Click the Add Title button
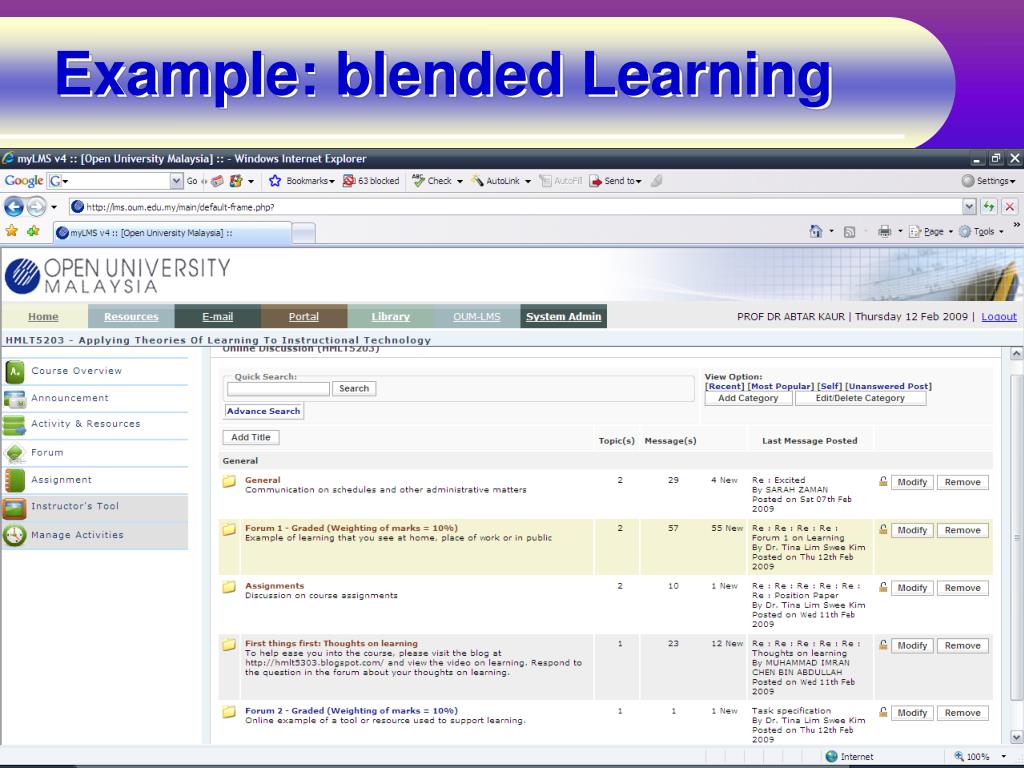The width and height of the screenshot is (1024, 768). 251,438
